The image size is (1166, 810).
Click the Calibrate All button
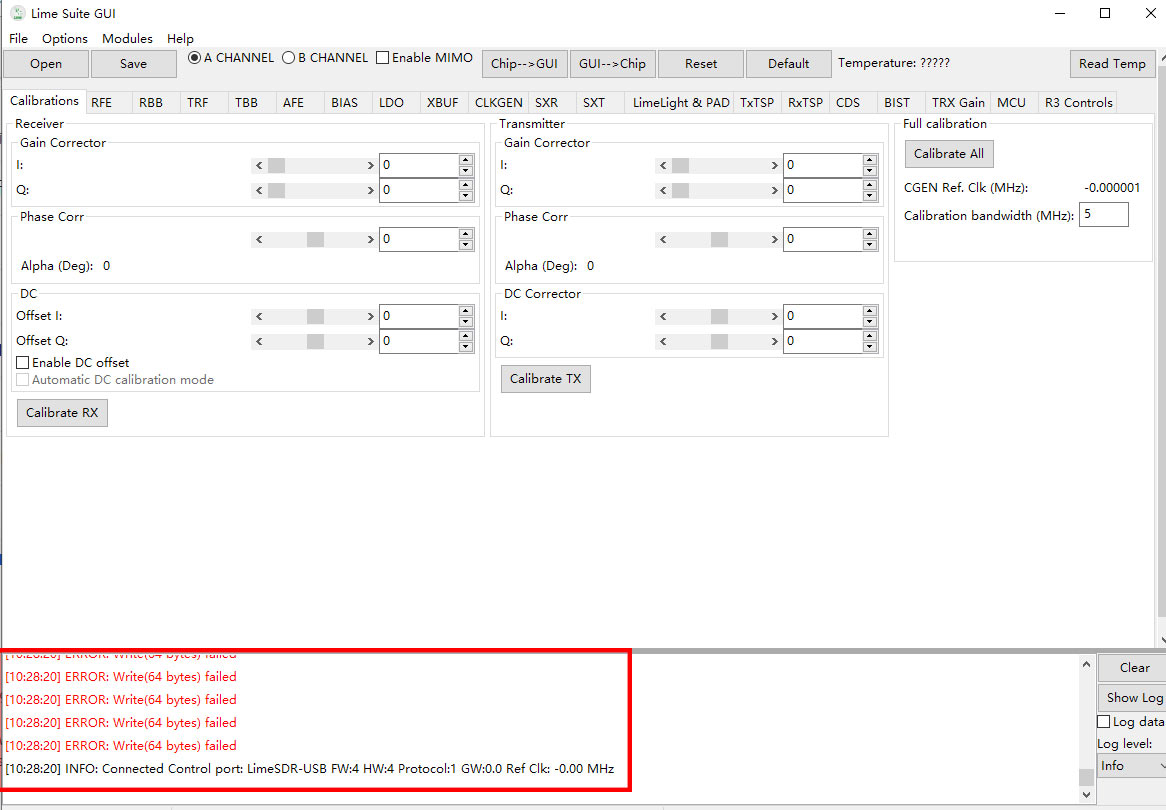tap(949, 154)
